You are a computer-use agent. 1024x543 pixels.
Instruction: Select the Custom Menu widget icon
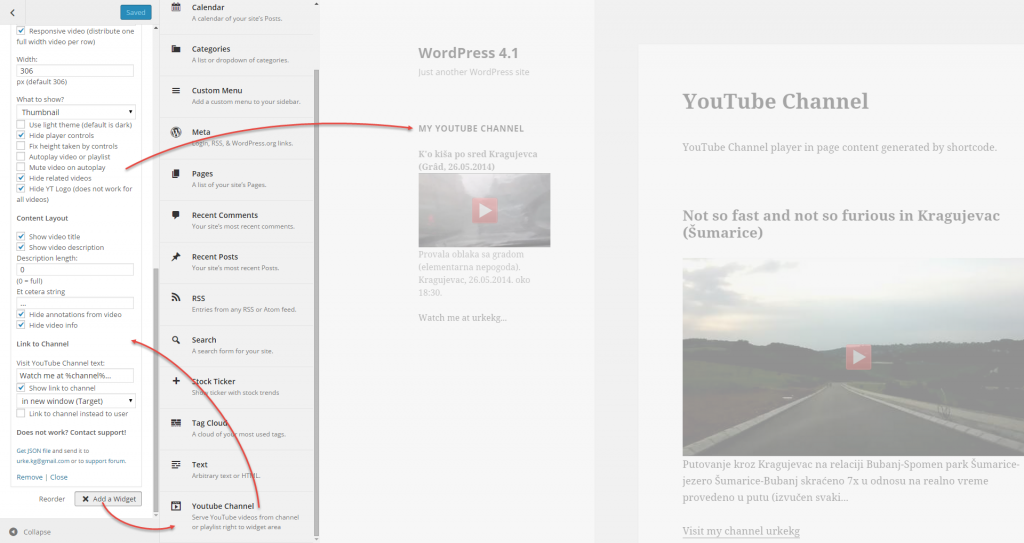[176, 91]
